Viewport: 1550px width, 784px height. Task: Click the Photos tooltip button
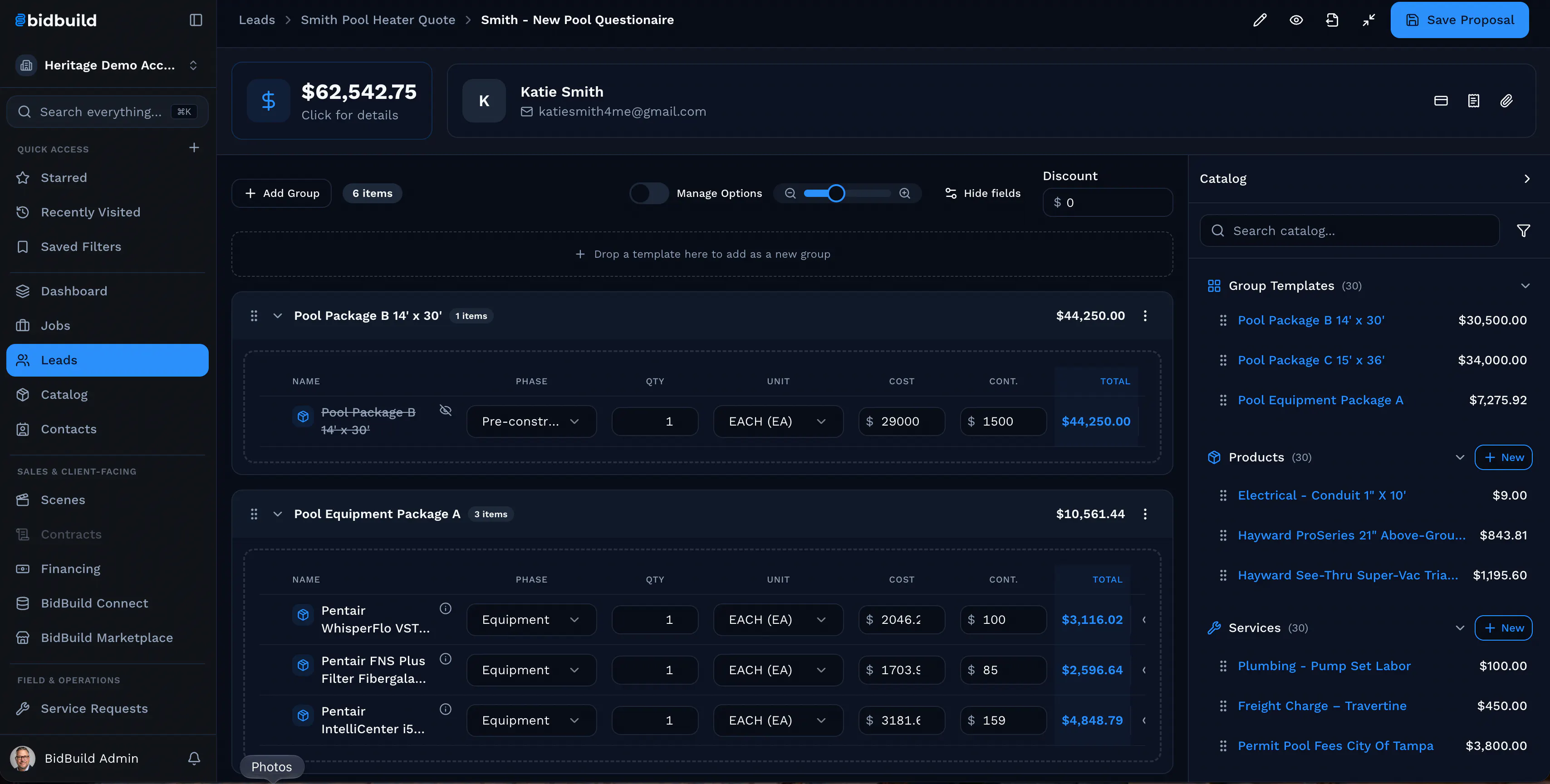pyautogui.click(x=271, y=767)
